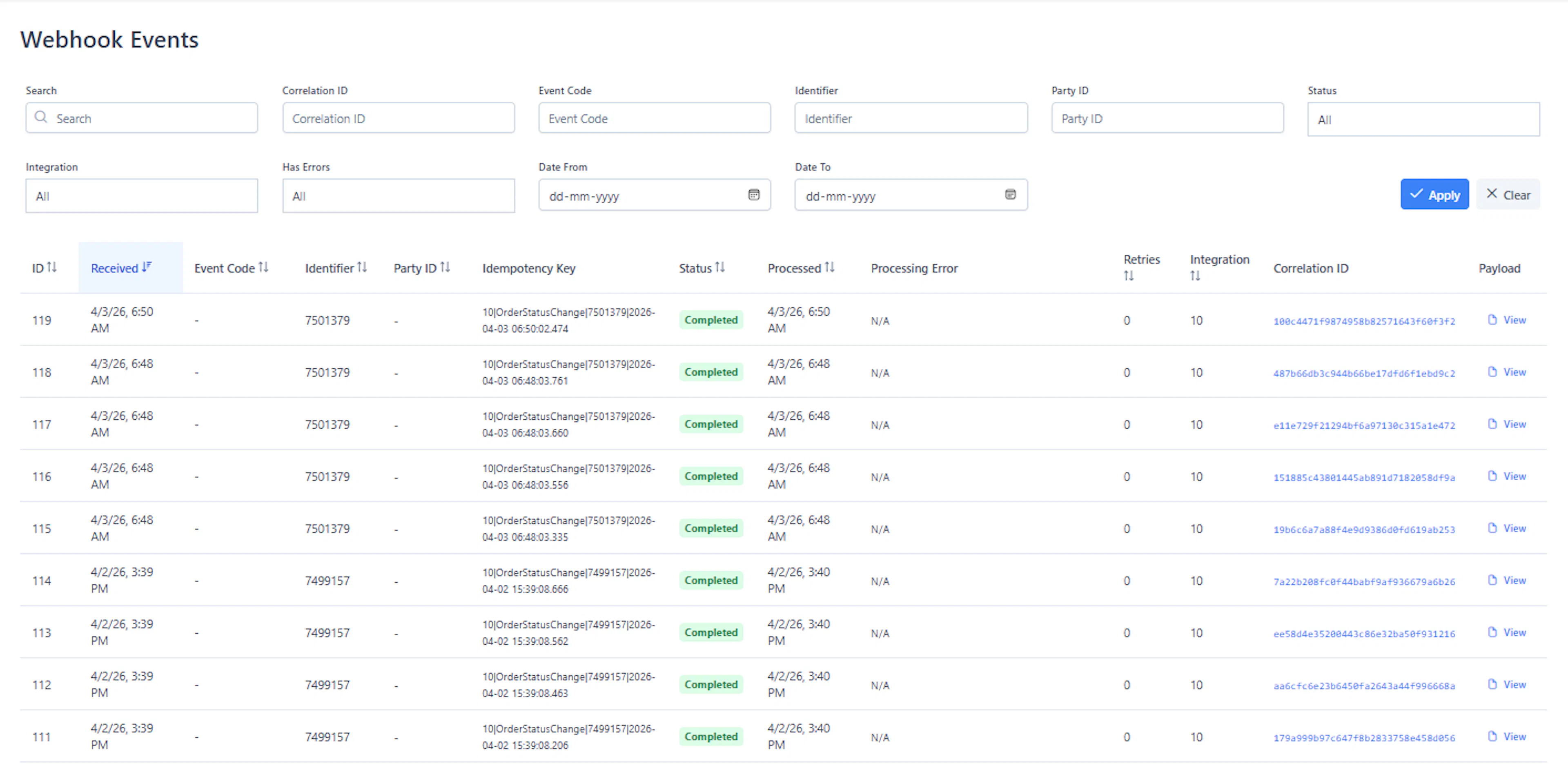
Task: Select identifier 7501379 in row 118
Action: [327, 372]
